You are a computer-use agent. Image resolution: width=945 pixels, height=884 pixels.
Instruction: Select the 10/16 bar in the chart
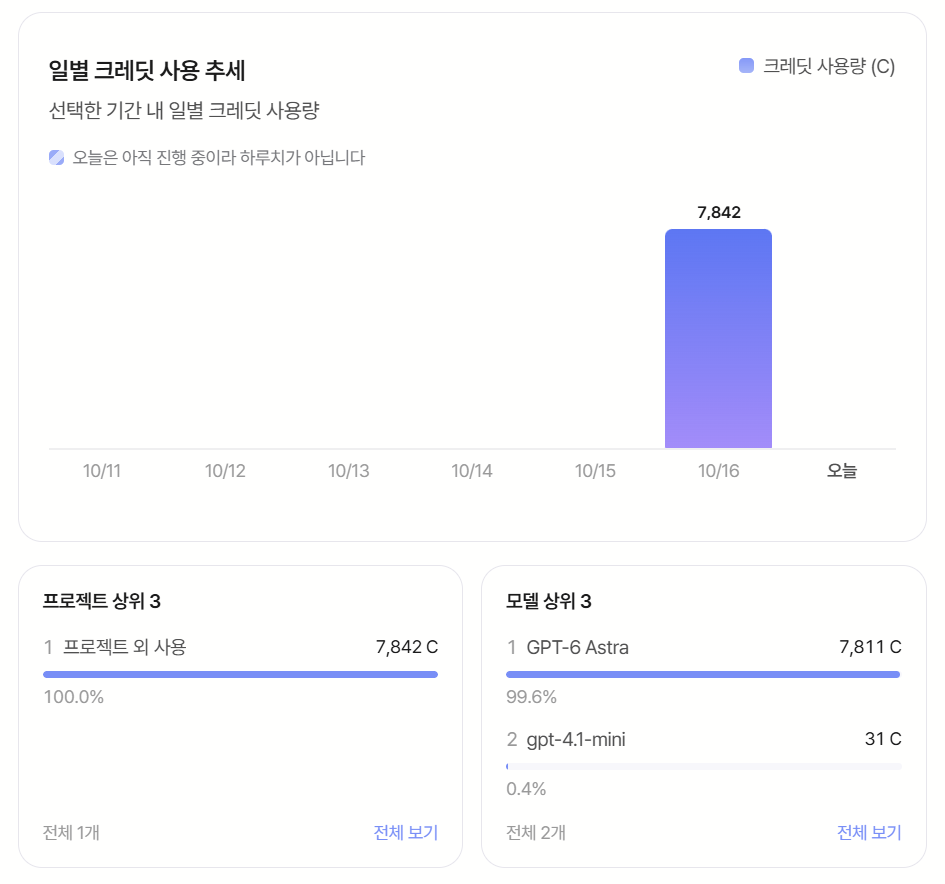click(718, 339)
